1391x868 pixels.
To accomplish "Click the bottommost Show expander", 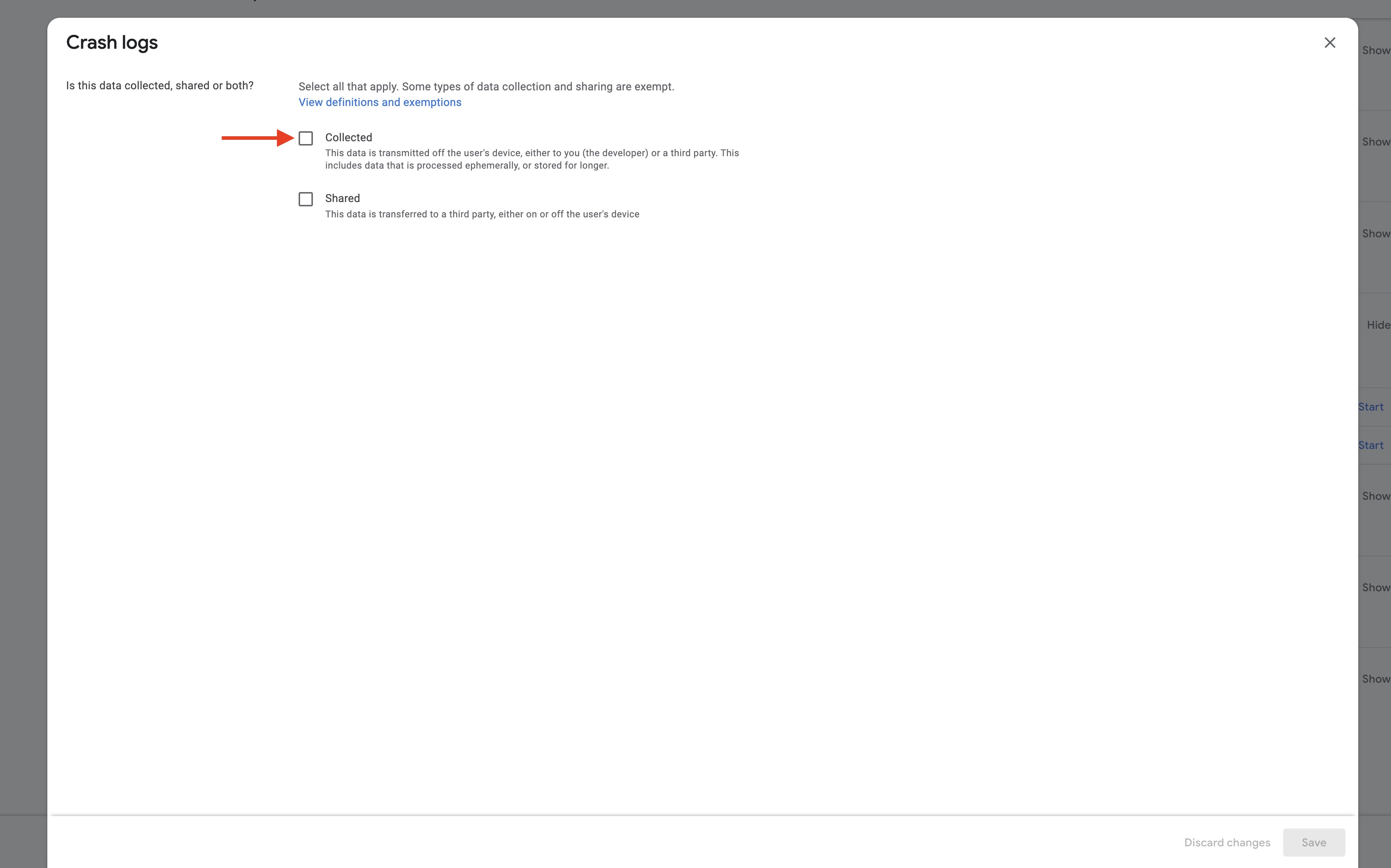I will 1375,679.
